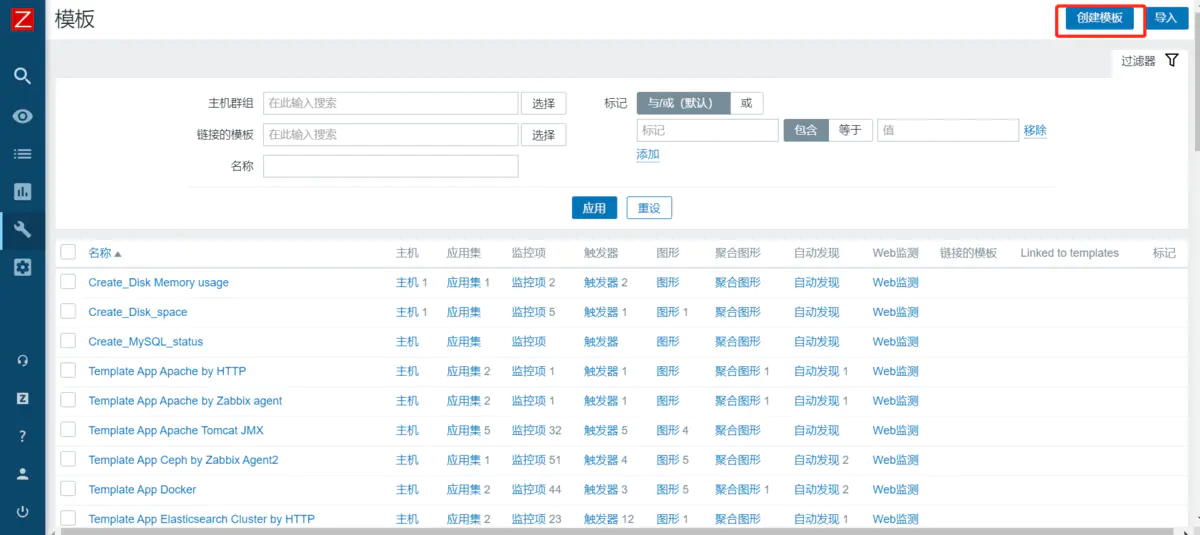Screen dimensions: 1200x535
Task: Focus the tag 值 value field
Action: tap(948, 130)
